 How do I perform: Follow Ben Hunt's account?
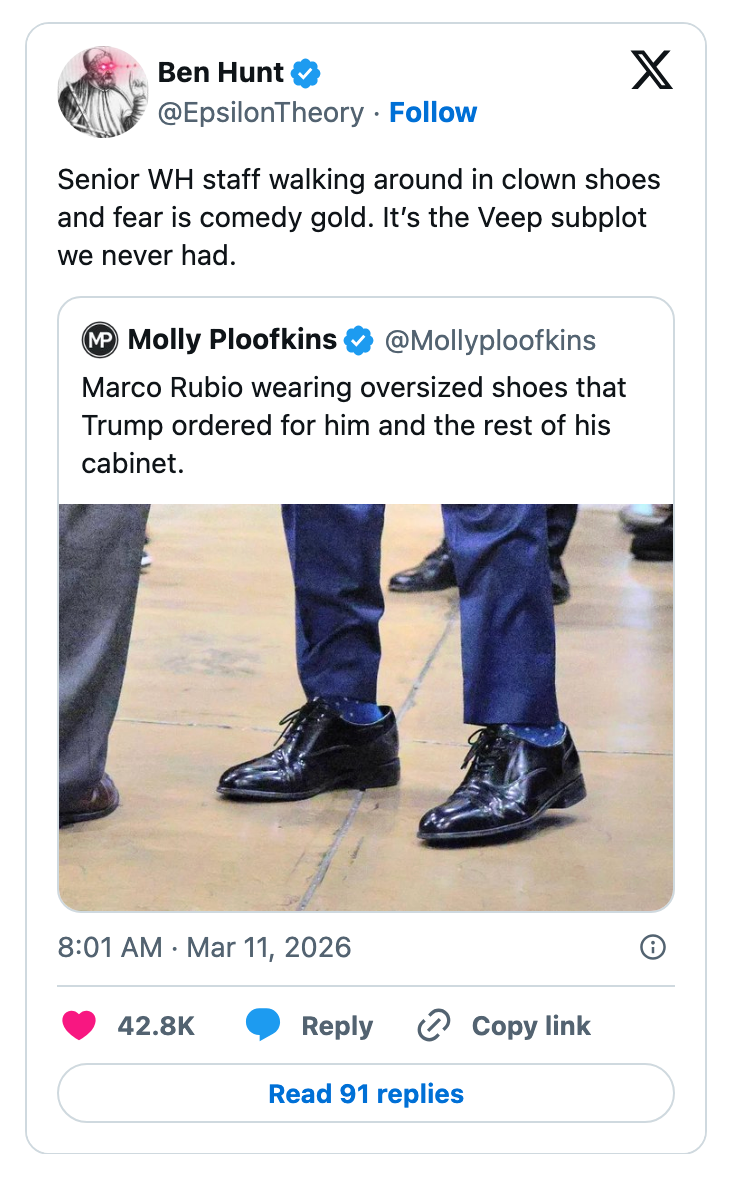(x=433, y=113)
